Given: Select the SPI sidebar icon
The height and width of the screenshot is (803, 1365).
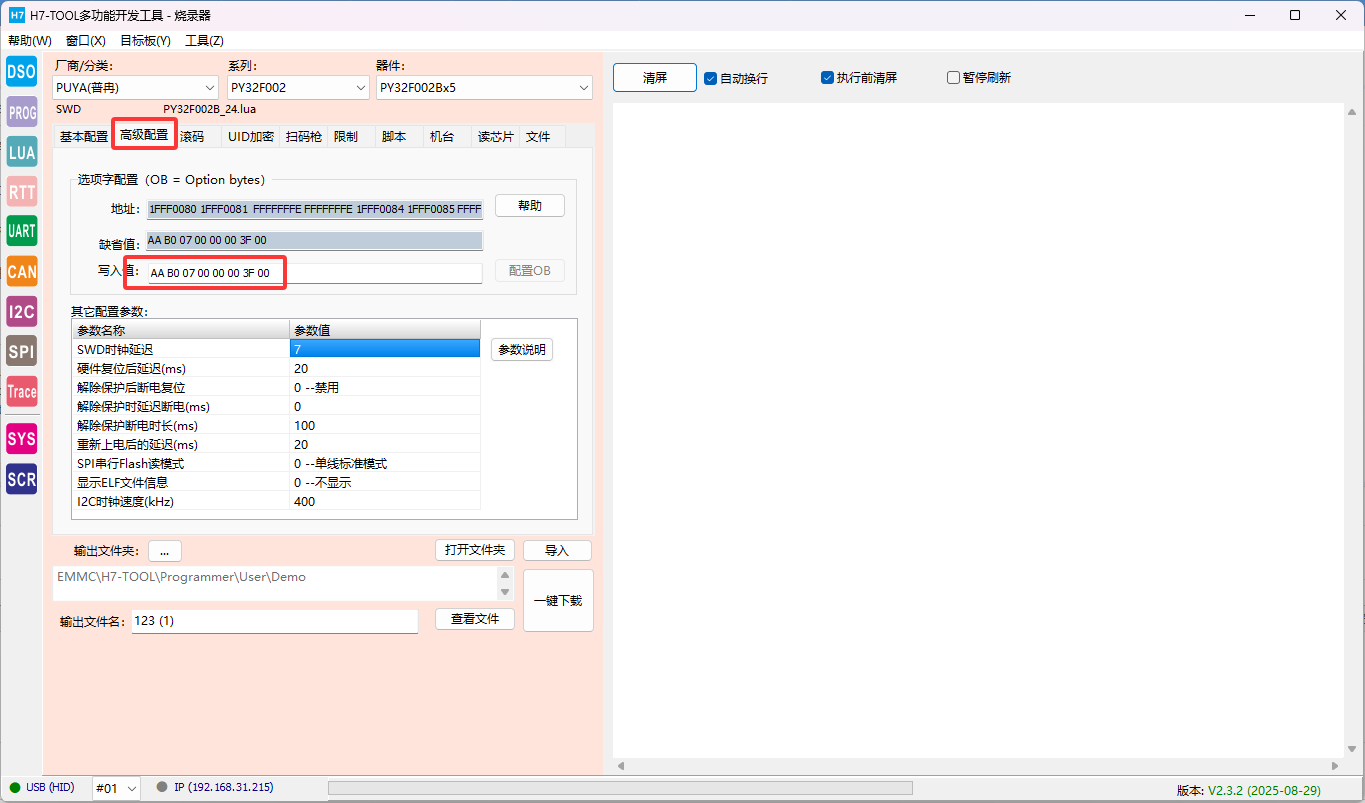Looking at the screenshot, I should pyautogui.click(x=22, y=351).
